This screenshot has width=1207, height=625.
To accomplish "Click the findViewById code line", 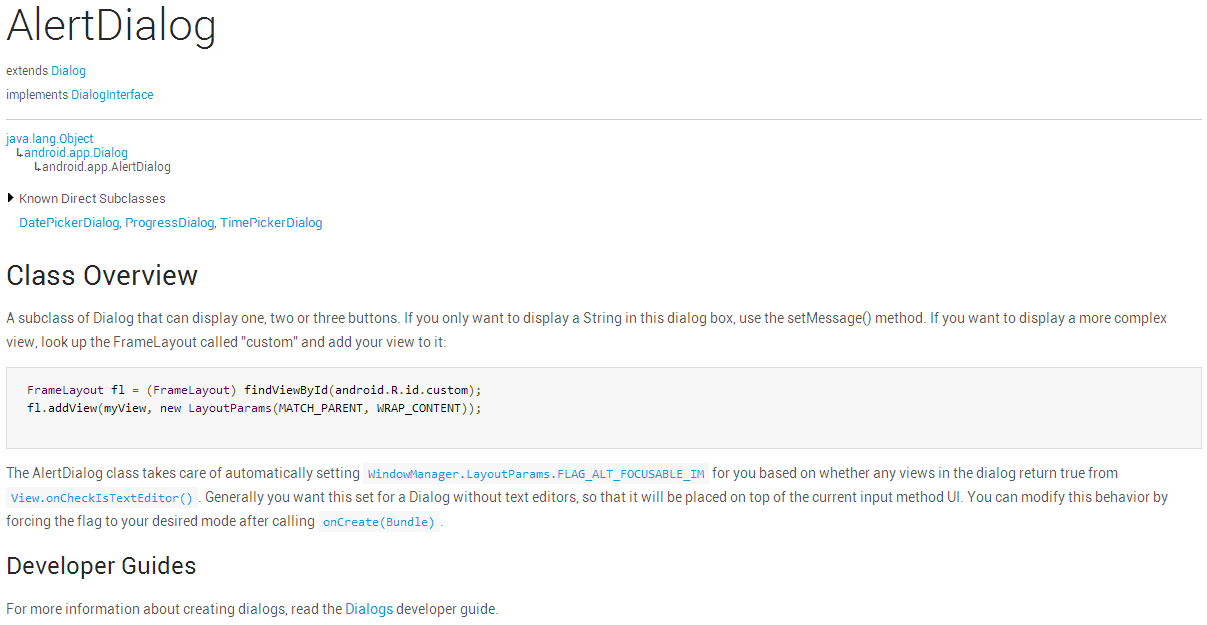I will point(254,389).
